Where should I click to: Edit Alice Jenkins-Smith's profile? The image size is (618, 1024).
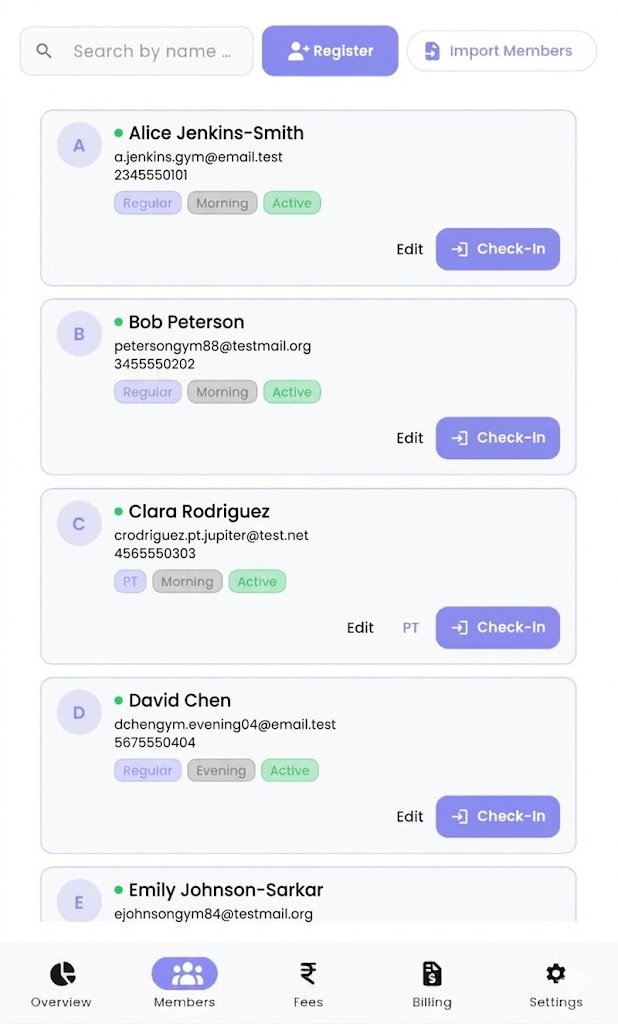[410, 249]
